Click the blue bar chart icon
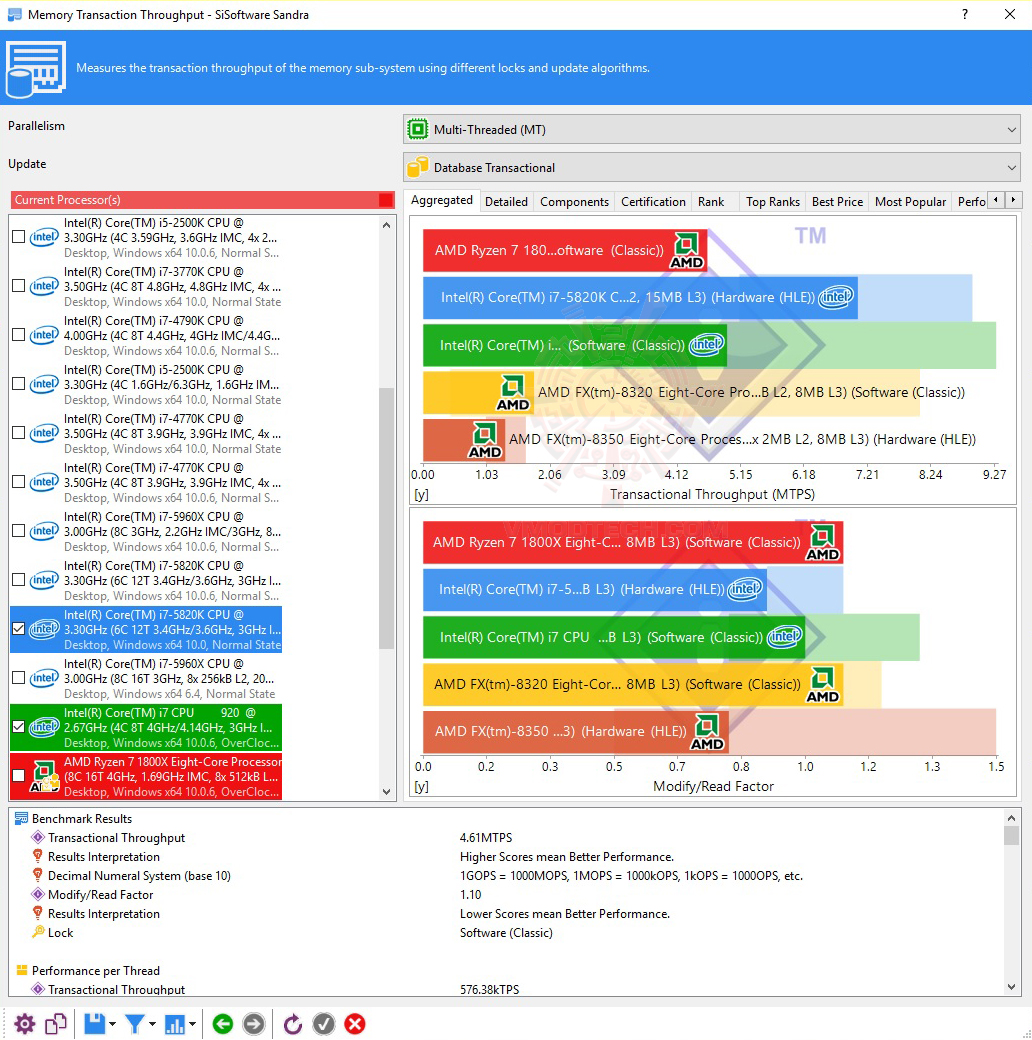The image size is (1032, 1040). pos(174,1023)
